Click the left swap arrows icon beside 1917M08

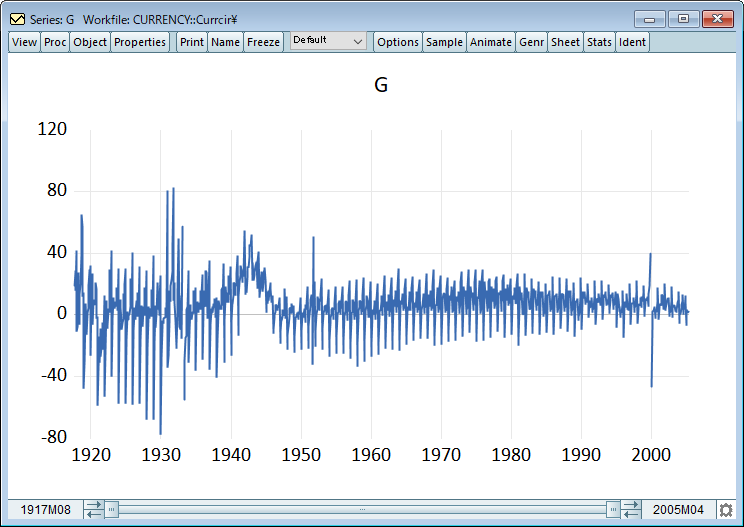coord(93,510)
